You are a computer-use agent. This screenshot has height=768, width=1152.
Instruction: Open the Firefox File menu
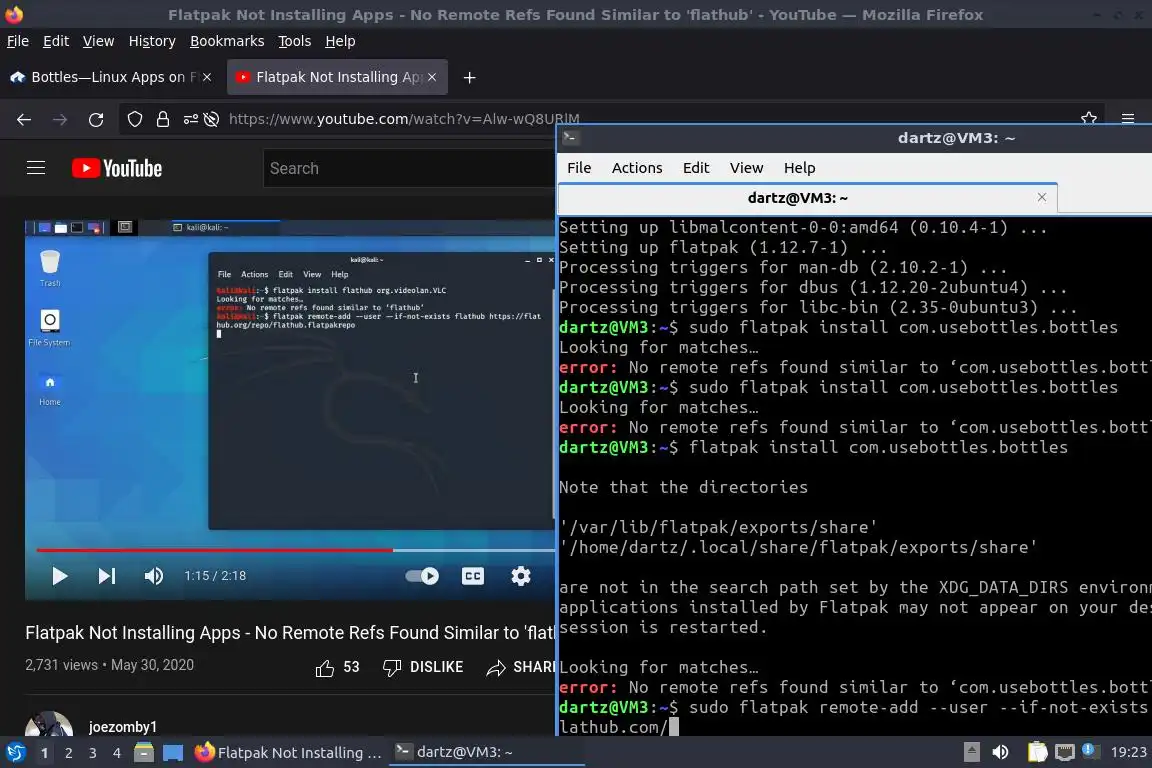[x=18, y=41]
